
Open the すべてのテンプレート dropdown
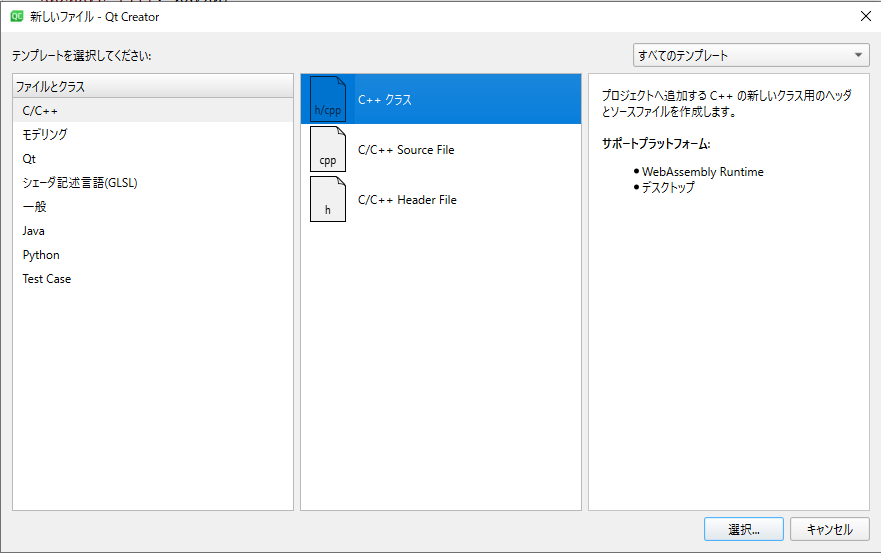pyautogui.click(x=750, y=55)
